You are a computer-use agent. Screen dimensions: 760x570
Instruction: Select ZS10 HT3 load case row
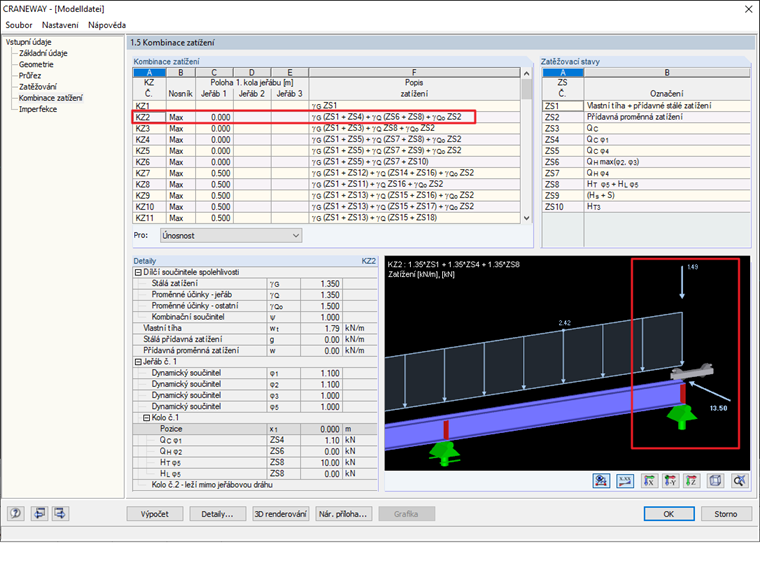(646, 206)
